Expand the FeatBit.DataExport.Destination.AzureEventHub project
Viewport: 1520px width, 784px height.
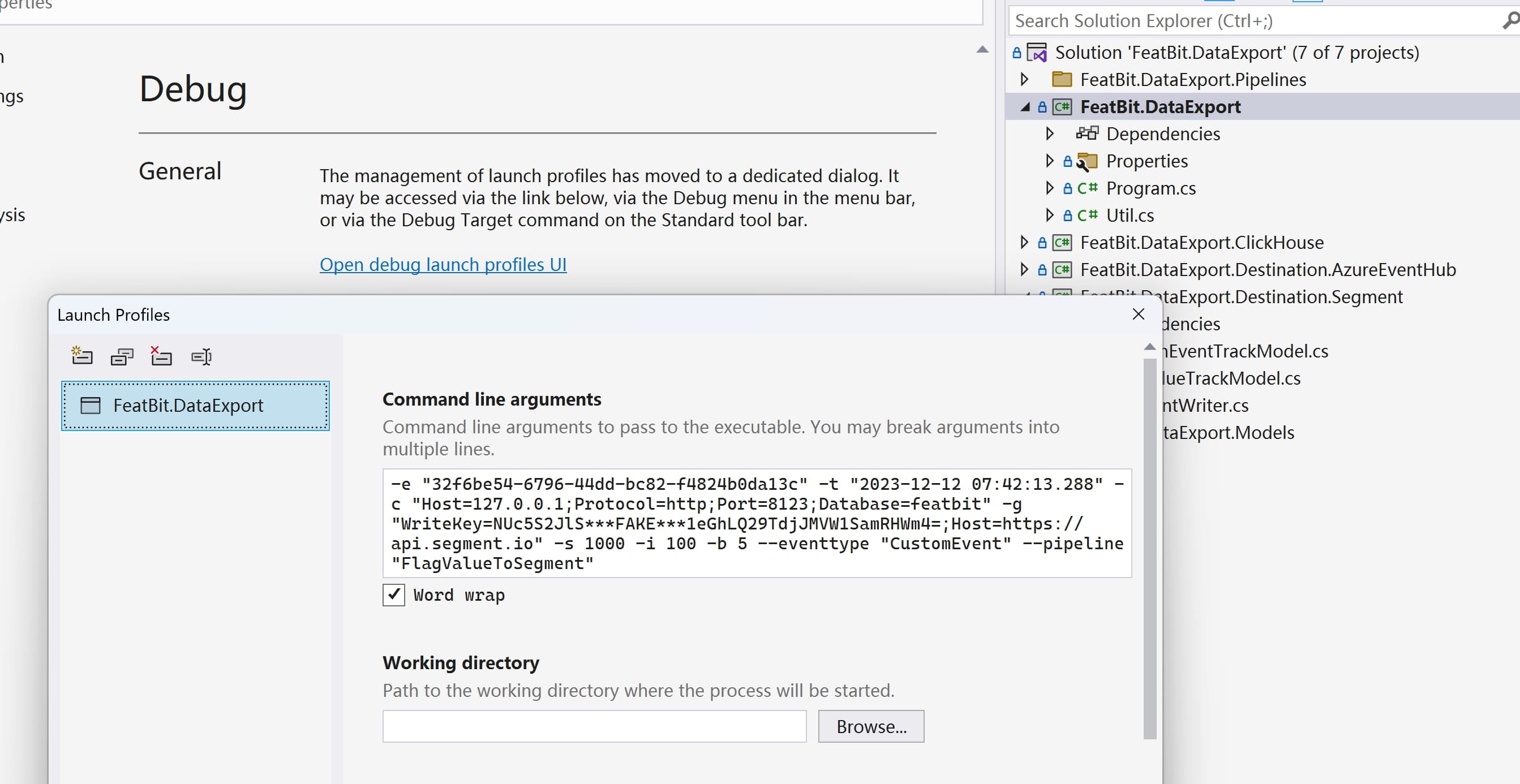click(1024, 270)
